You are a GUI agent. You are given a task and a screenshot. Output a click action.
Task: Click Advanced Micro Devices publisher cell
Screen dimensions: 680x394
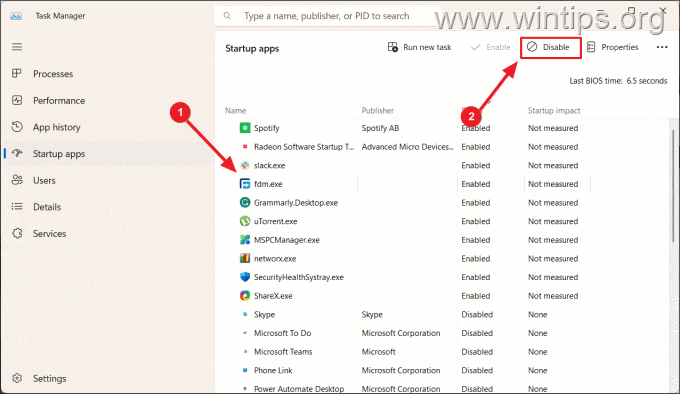pyautogui.click(x=407, y=147)
